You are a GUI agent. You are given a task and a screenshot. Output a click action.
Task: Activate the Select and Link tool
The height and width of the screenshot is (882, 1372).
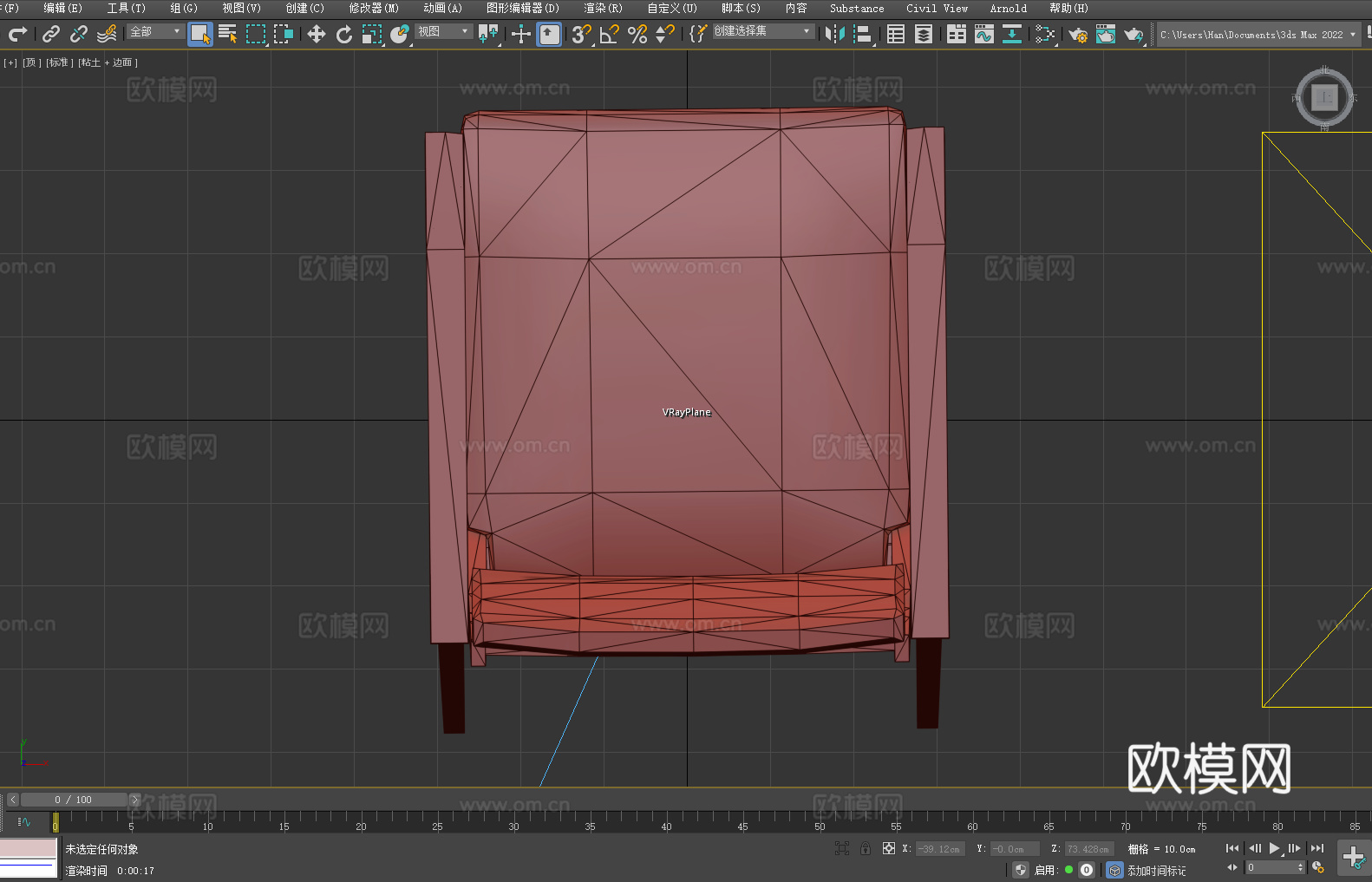click(x=51, y=34)
